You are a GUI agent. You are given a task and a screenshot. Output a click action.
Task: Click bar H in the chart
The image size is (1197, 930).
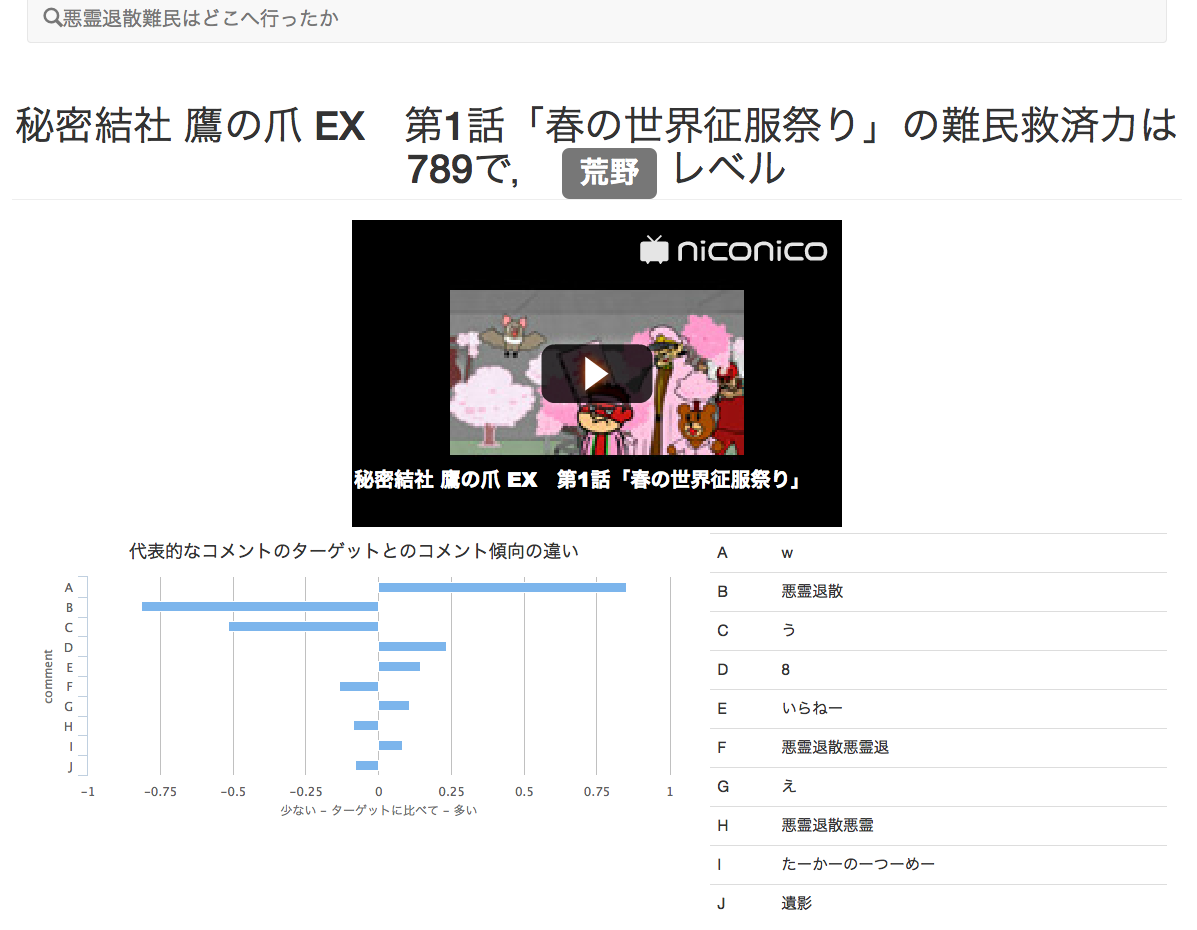[366, 725]
